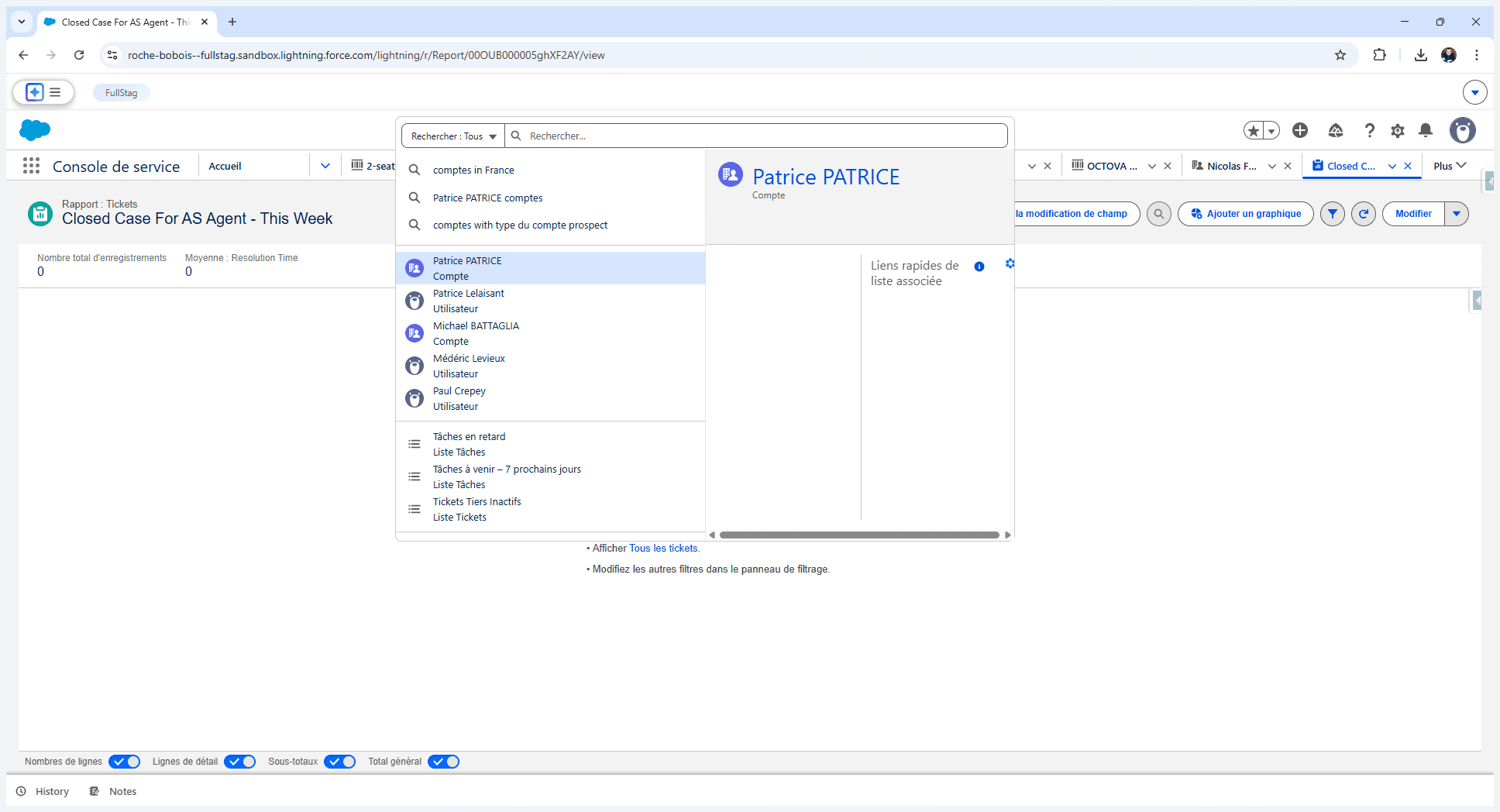Image resolution: width=1500 pixels, height=812 pixels.
Task: Expand the Modifier button dropdown arrow
Action: point(1457,214)
